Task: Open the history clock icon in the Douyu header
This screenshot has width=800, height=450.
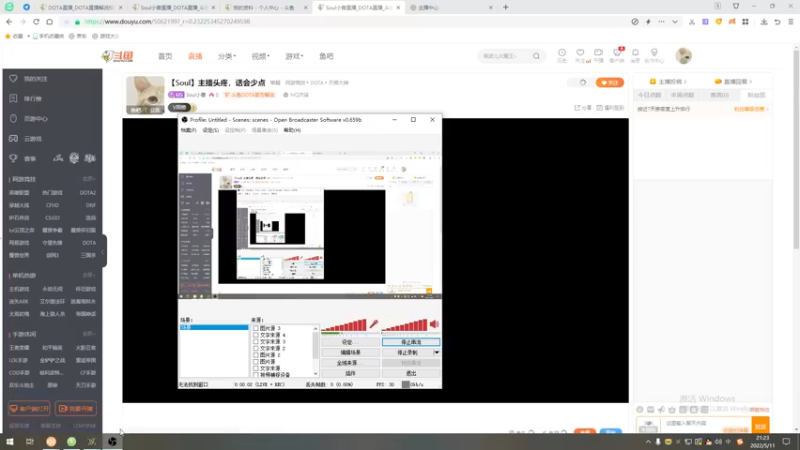Action: pyautogui.click(x=562, y=53)
